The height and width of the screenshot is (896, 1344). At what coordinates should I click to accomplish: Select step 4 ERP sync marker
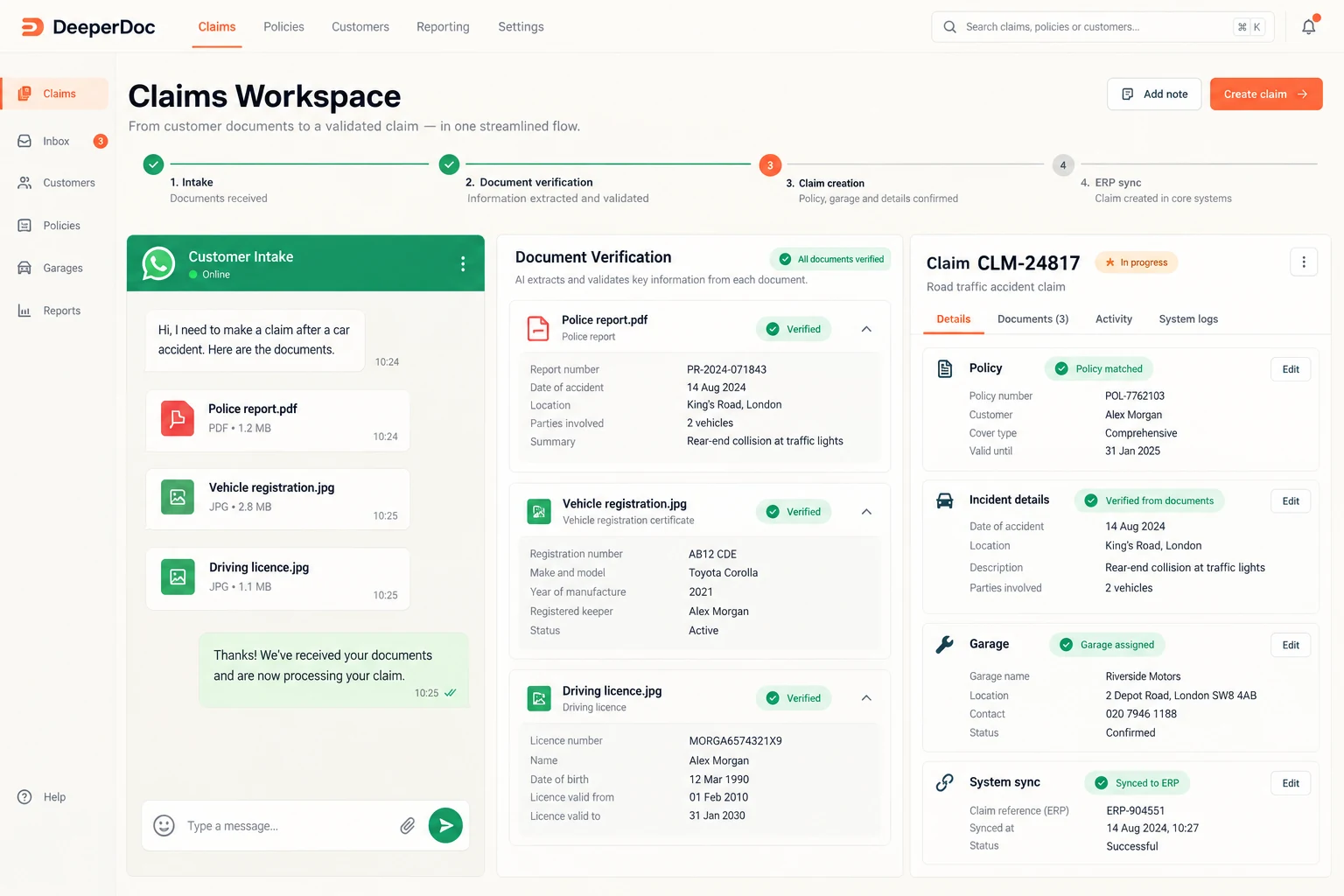click(1063, 164)
